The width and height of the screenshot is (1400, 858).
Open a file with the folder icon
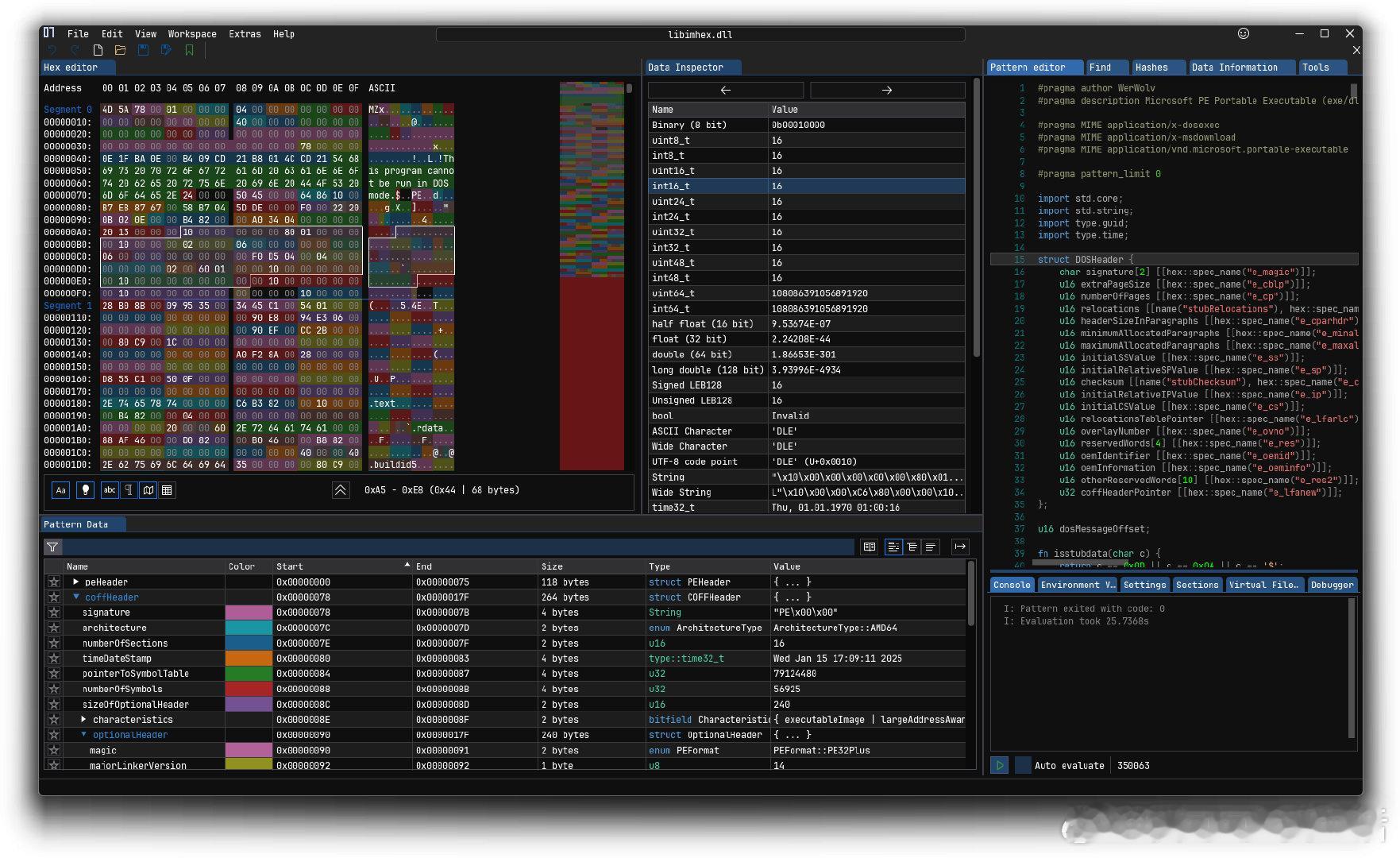click(120, 50)
